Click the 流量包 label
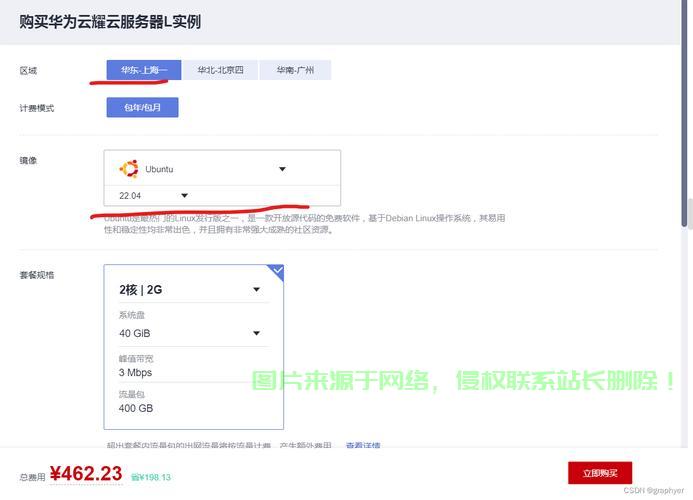Image resolution: width=693 pixels, height=500 pixels. point(132,394)
